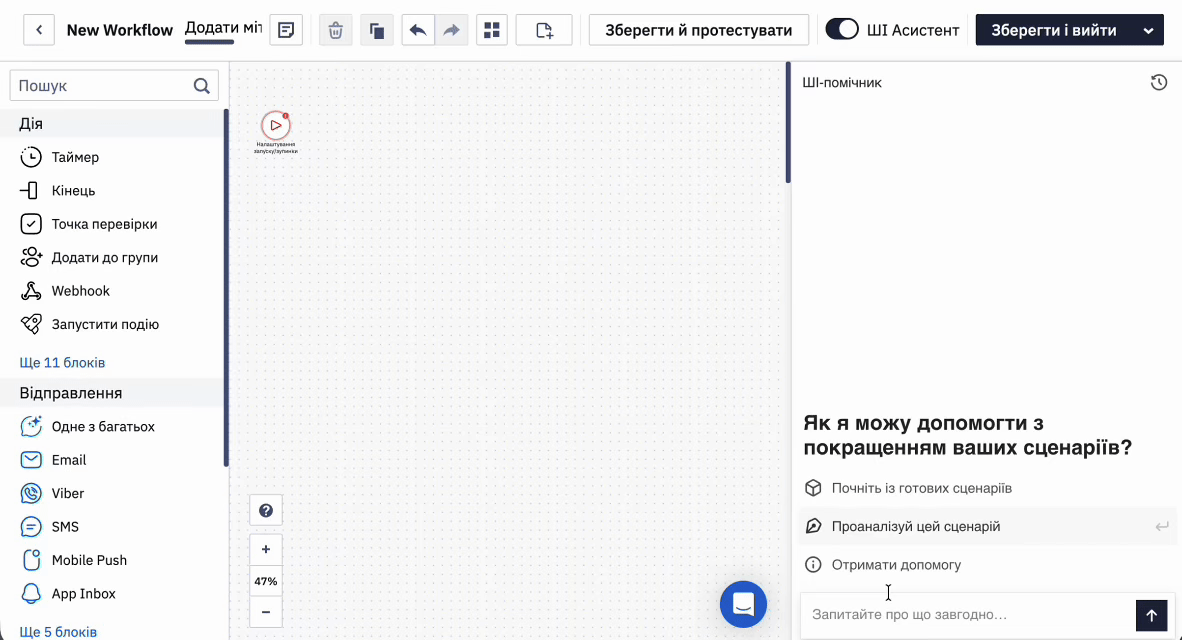The image size is (1182, 640).
Task: Pick the App Inbox block
Action: (x=113, y=593)
